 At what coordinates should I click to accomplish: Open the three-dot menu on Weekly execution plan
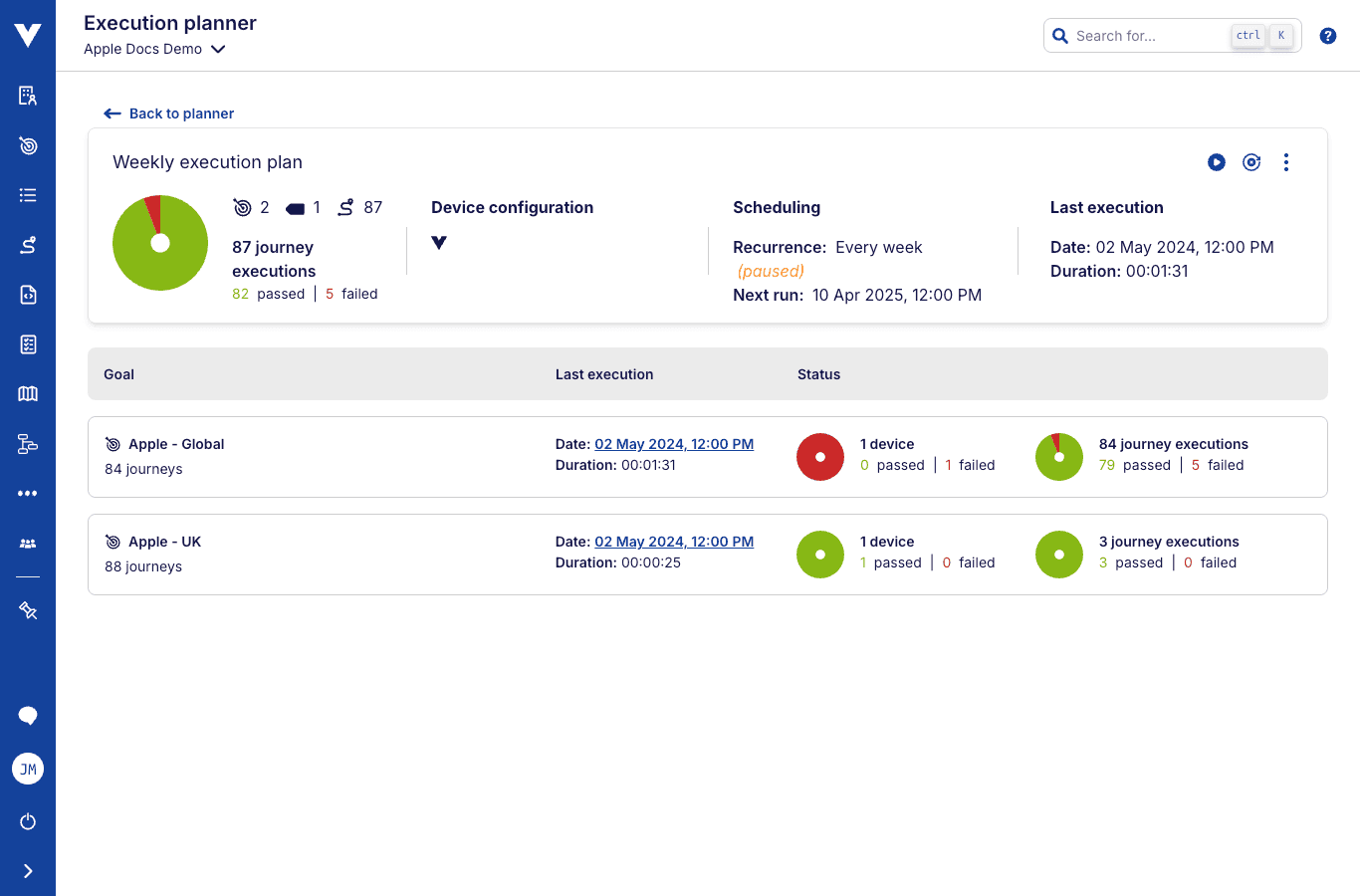point(1286,161)
